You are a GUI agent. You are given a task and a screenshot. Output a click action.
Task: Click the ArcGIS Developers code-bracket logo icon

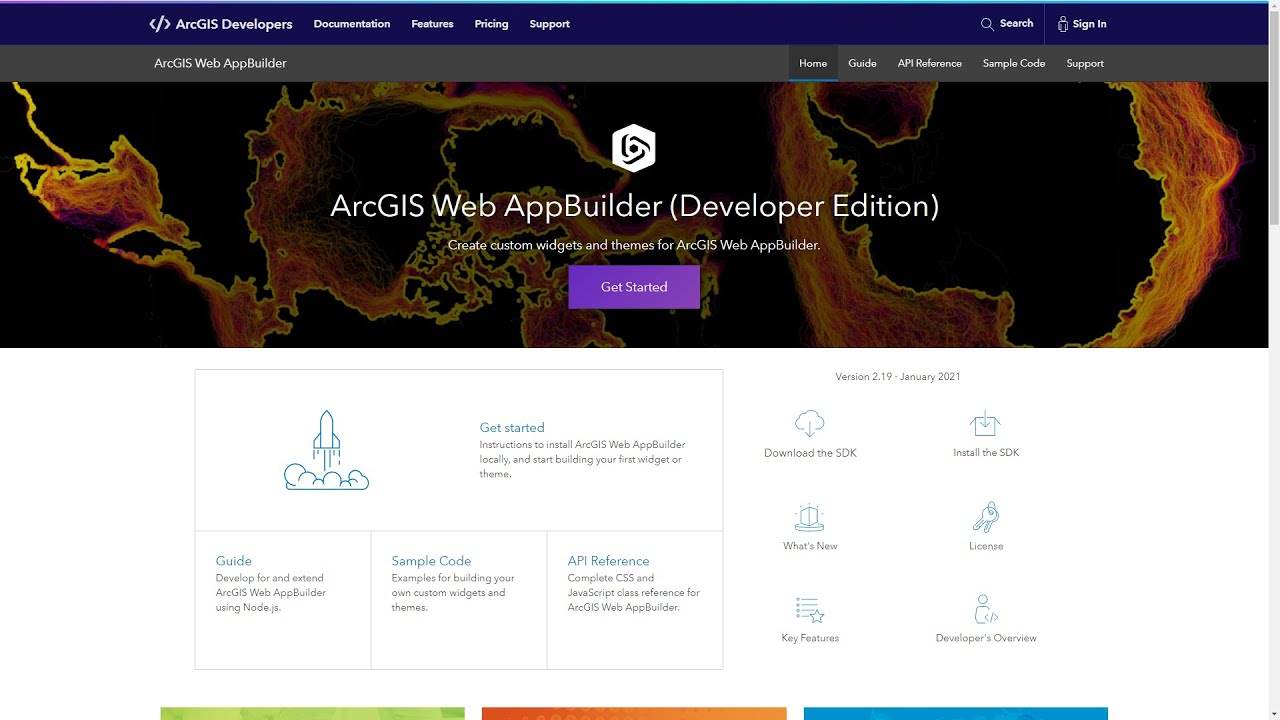click(x=159, y=24)
